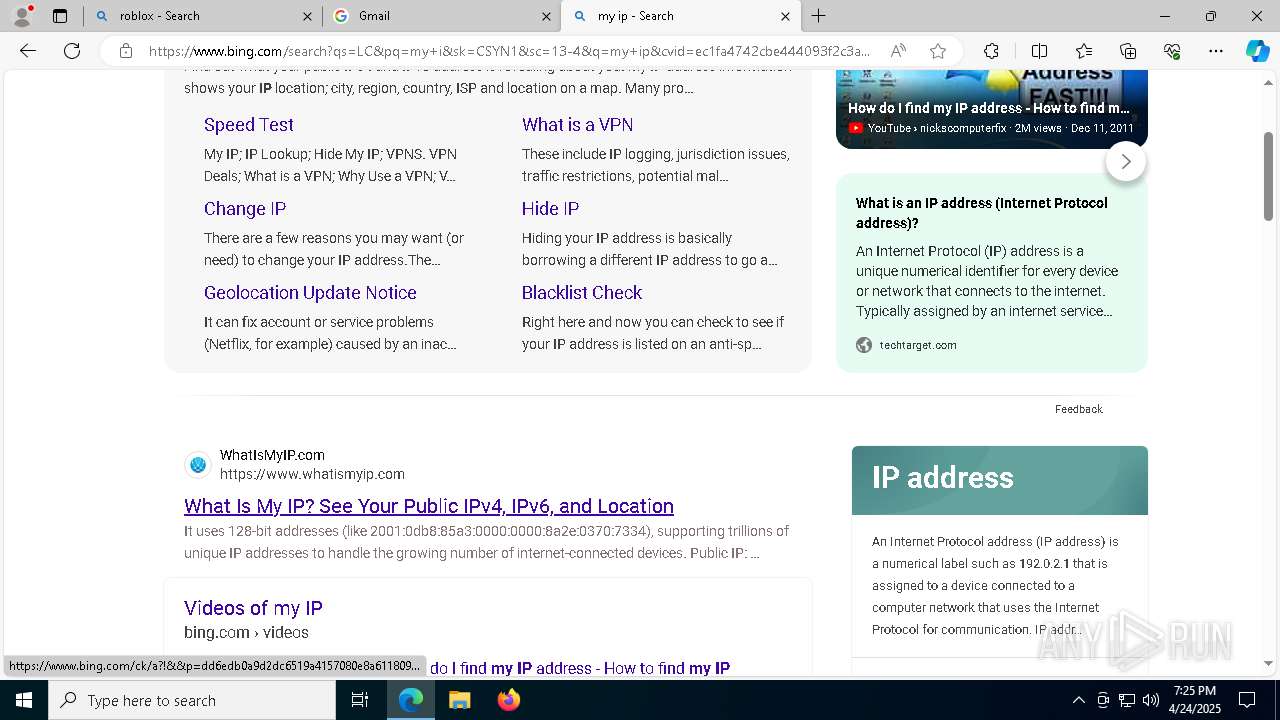Refresh the current page

(x=72, y=51)
